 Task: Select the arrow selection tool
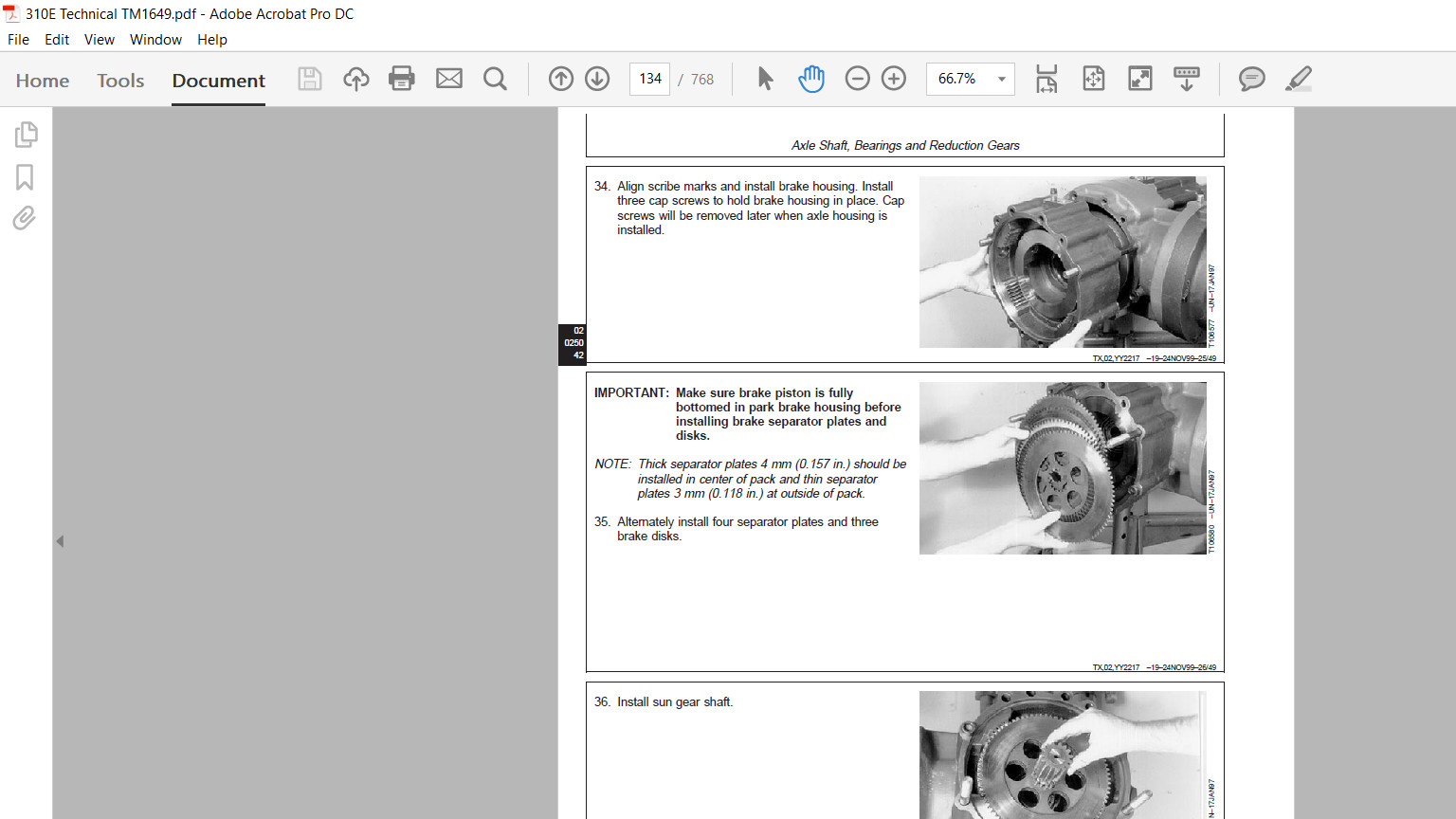pos(765,79)
